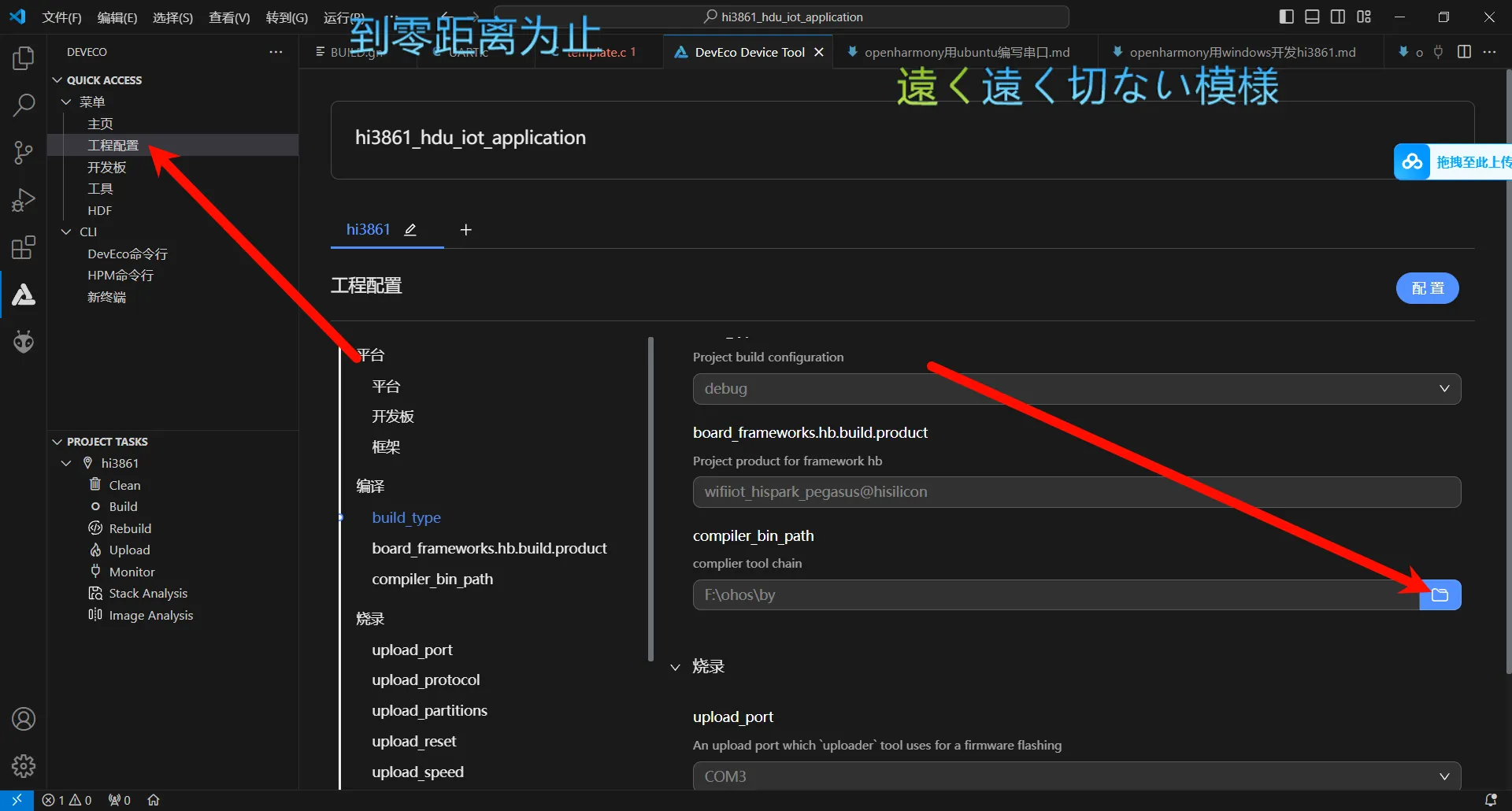The image size is (1512, 811).
Task: Collapse the PROJECT TASKS section
Action: click(x=107, y=442)
